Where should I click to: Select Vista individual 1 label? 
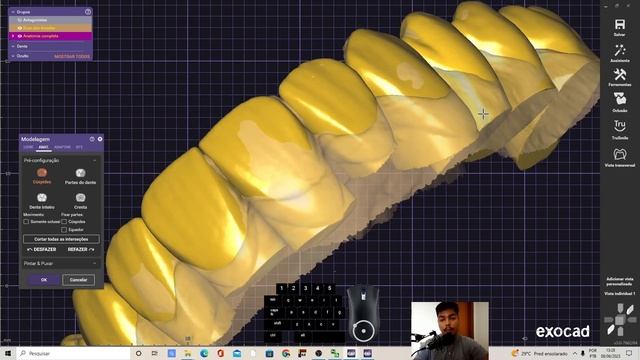(620, 294)
